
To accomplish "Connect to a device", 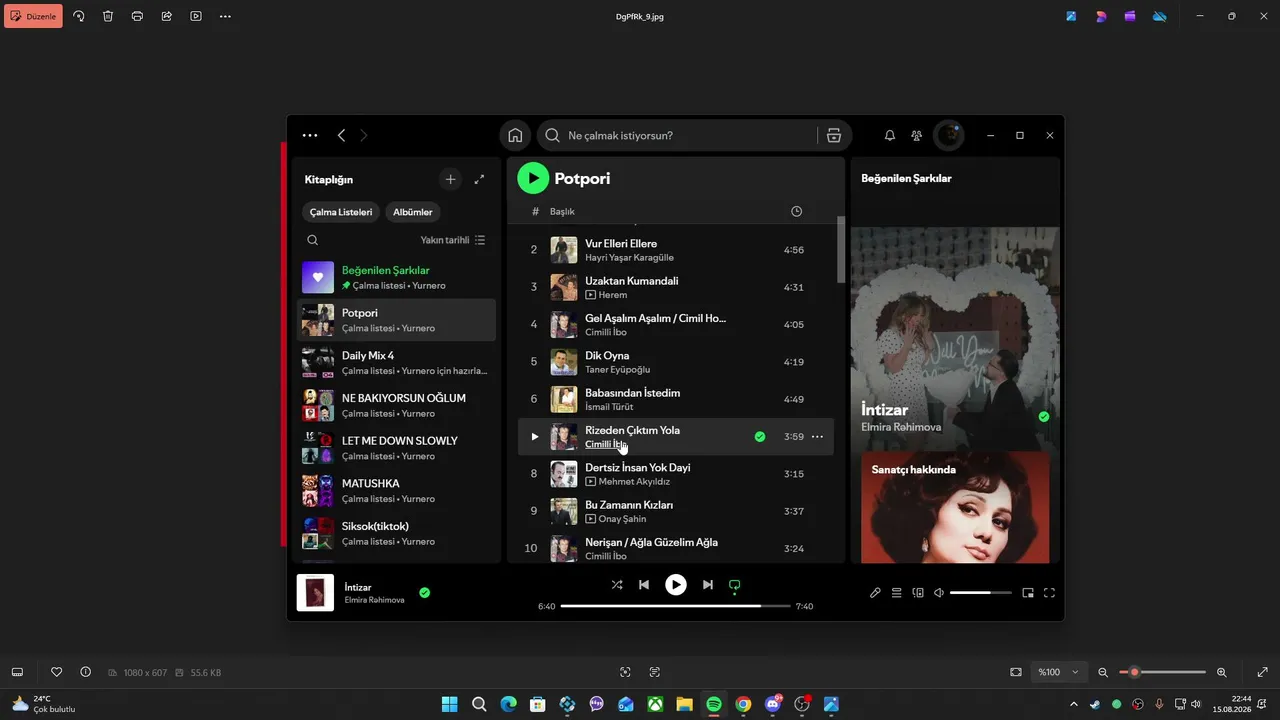I will click(918, 593).
